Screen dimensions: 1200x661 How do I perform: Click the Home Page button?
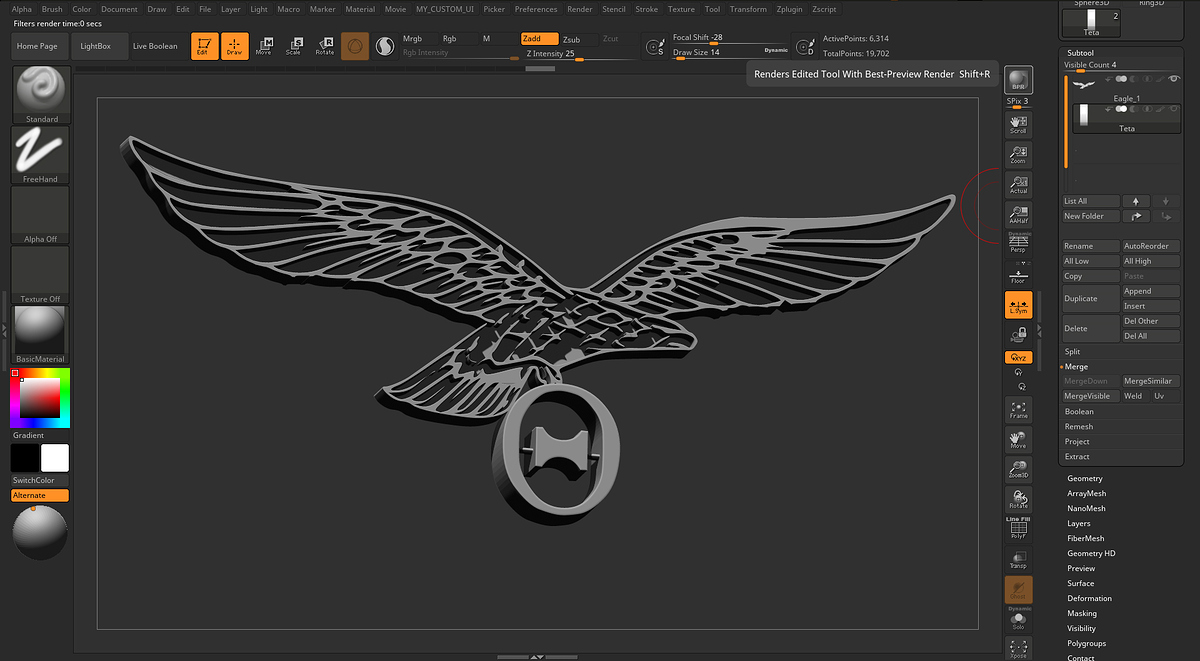[37, 46]
